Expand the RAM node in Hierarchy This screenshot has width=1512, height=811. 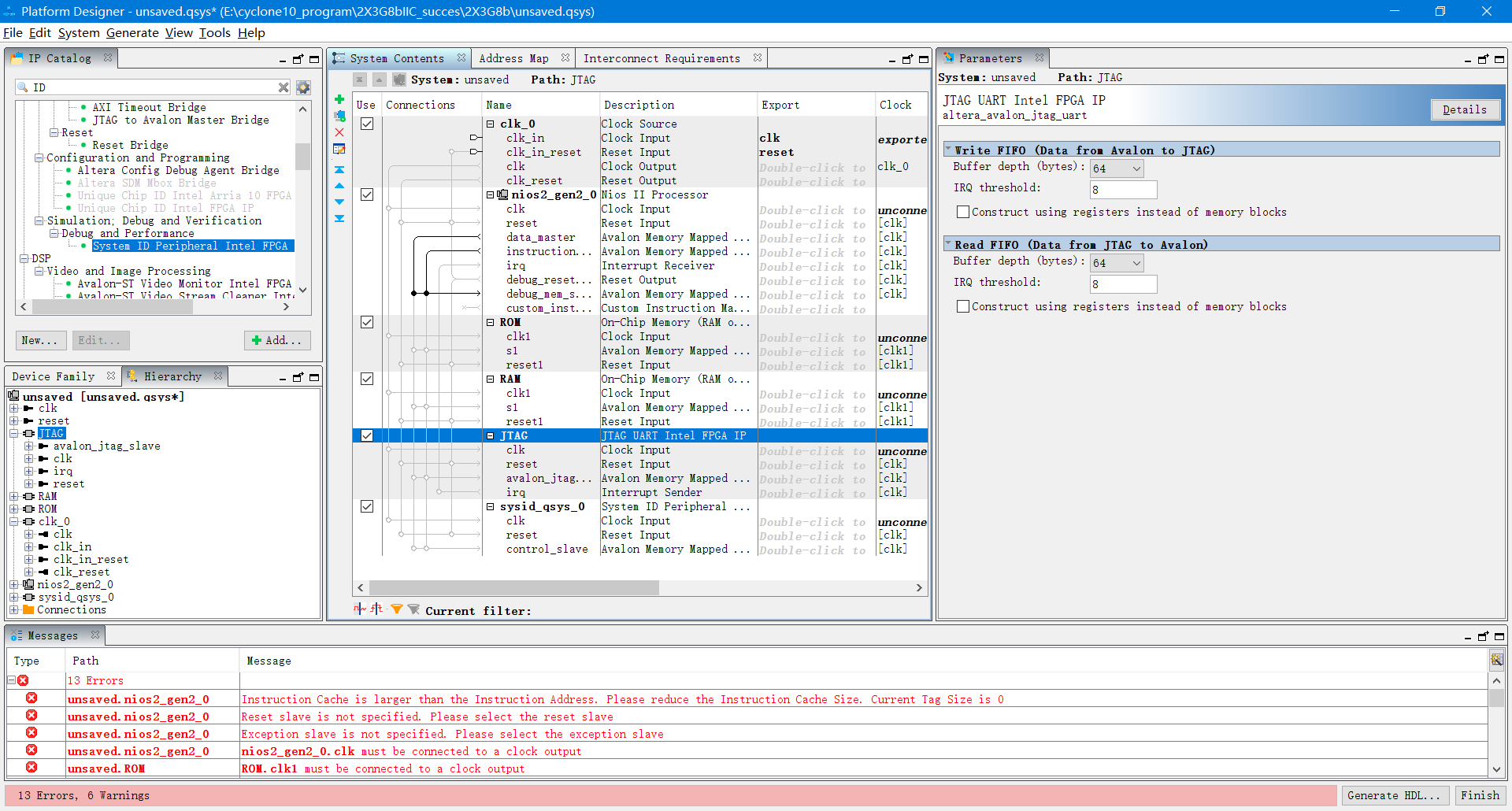click(13, 496)
